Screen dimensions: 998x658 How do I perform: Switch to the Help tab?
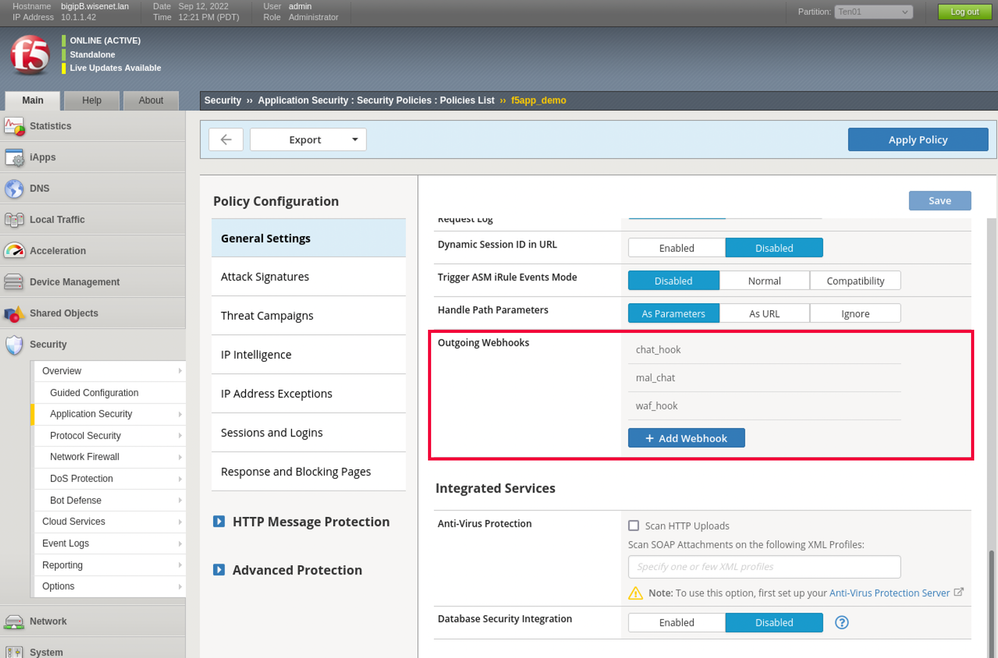[92, 100]
